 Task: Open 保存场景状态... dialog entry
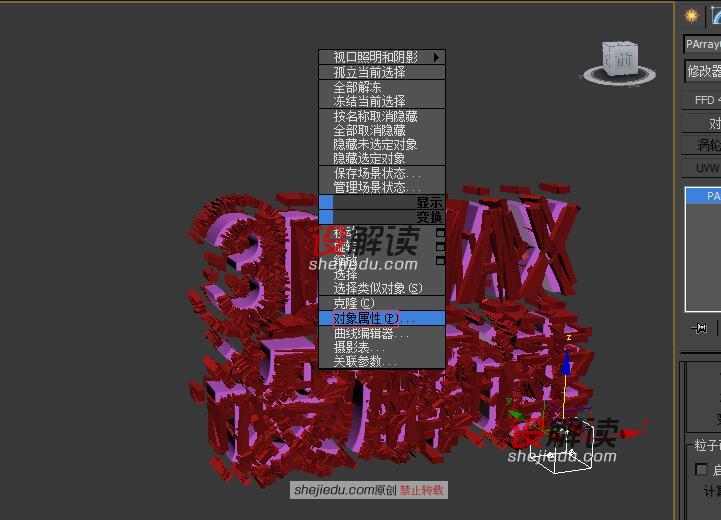pos(382,173)
